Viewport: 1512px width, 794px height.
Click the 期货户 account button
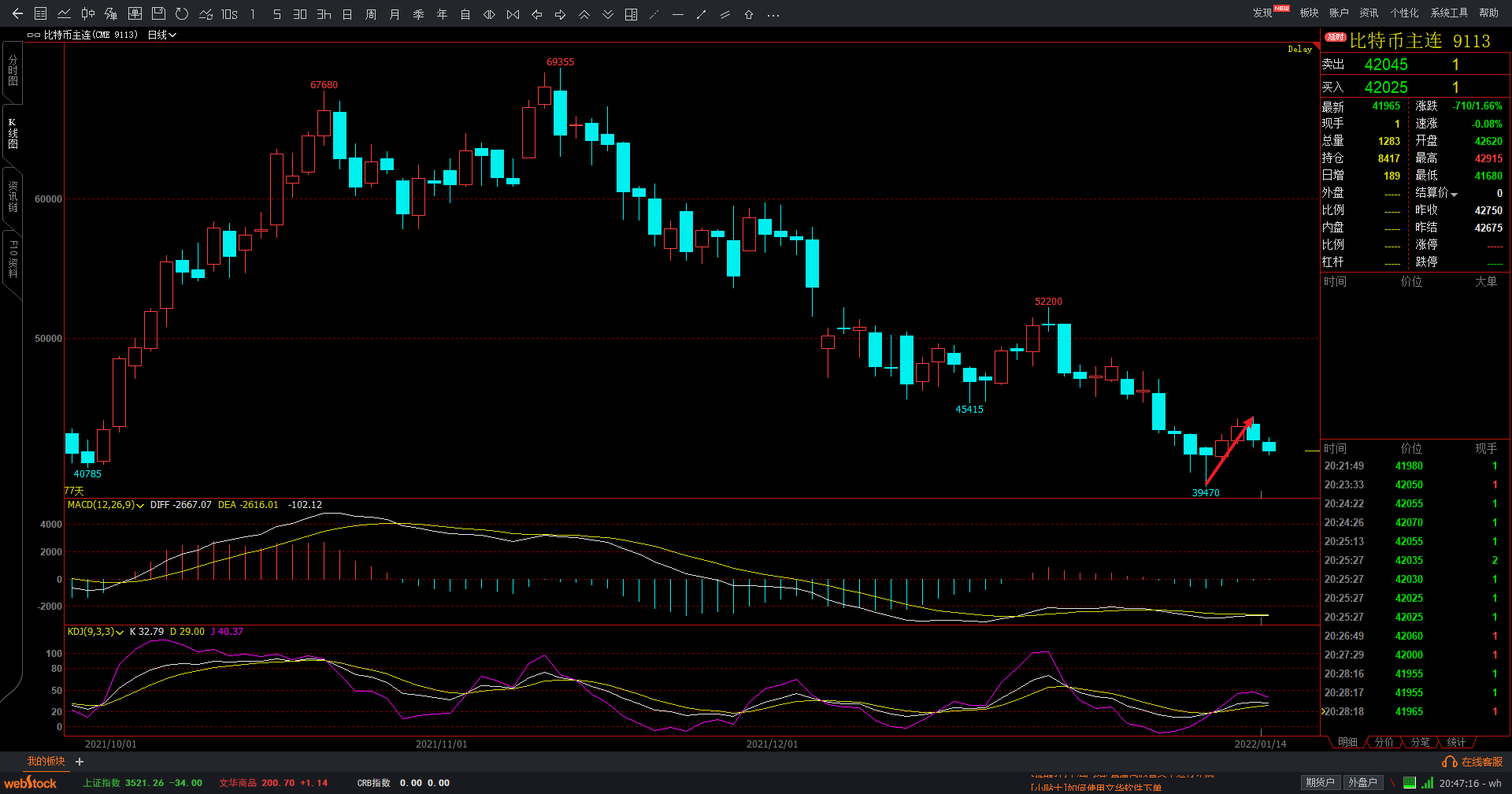point(1320,782)
